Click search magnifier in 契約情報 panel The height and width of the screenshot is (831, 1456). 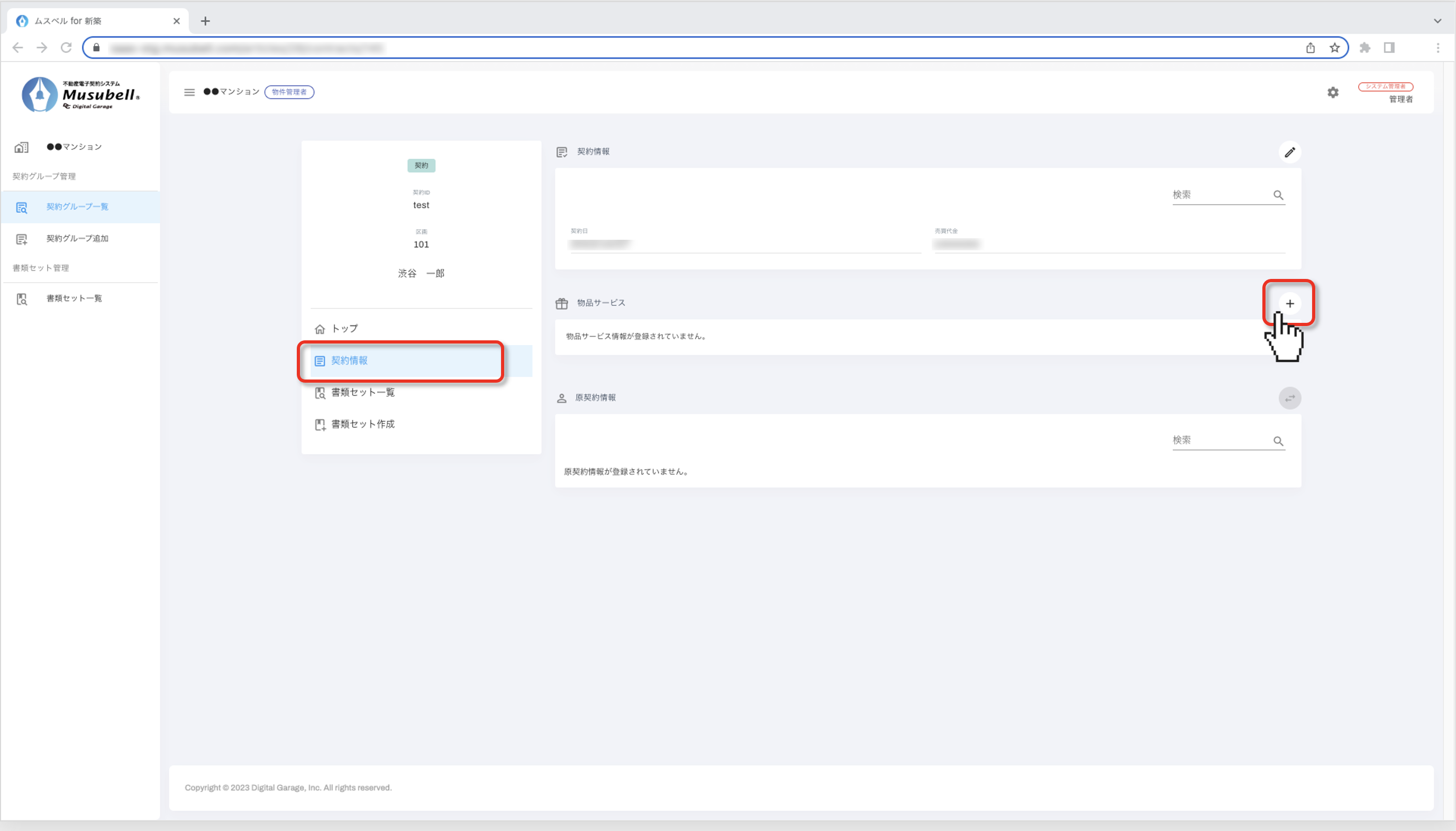pyautogui.click(x=1278, y=195)
